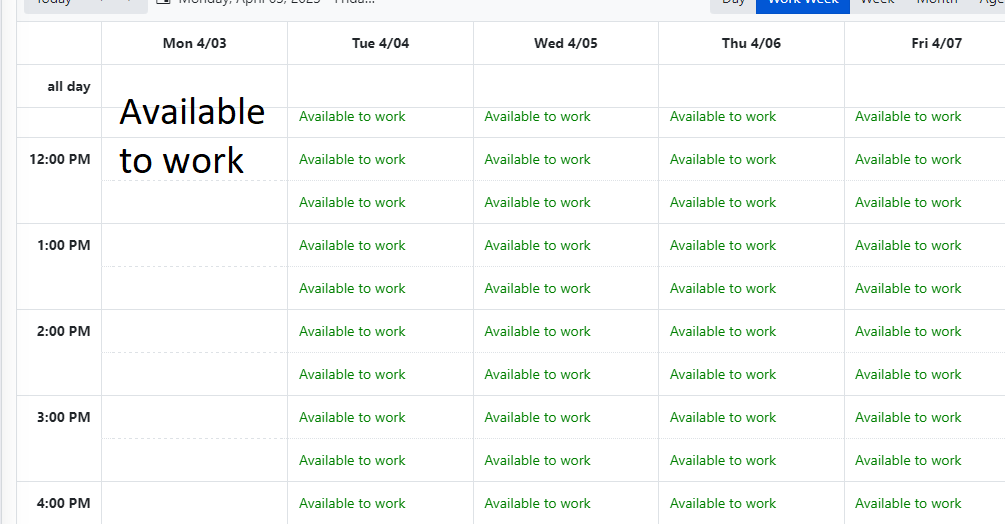
Task: Click the Thu 4/06 day header
Action: [x=751, y=43]
